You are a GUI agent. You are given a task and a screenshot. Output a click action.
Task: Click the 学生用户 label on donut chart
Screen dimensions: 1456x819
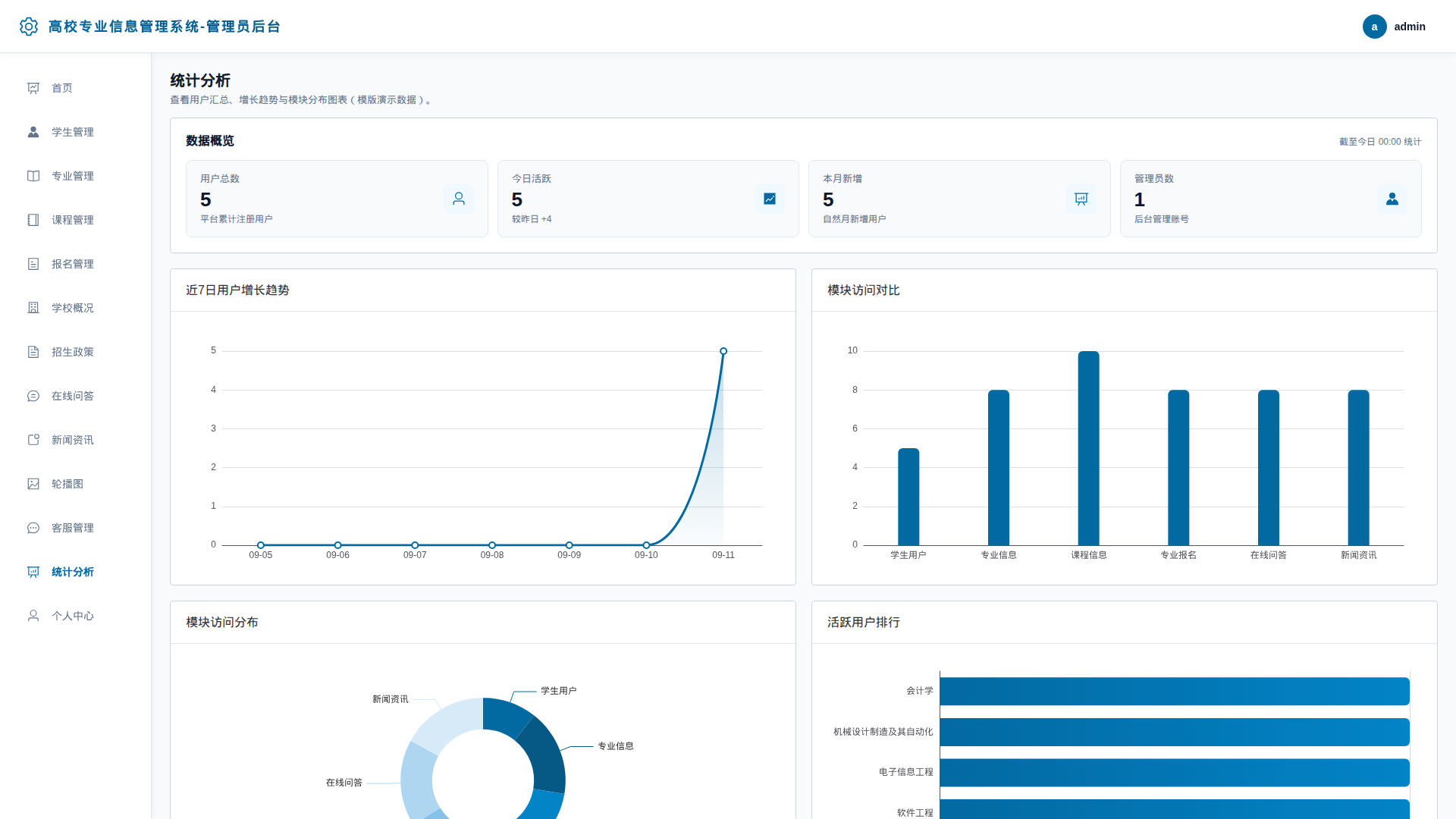tap(559, 691)
